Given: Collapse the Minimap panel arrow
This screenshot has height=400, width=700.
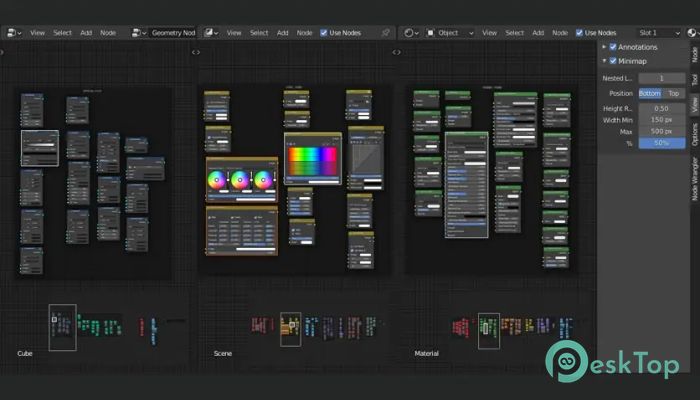Looking at the screenshot, I should pos(604,61).
